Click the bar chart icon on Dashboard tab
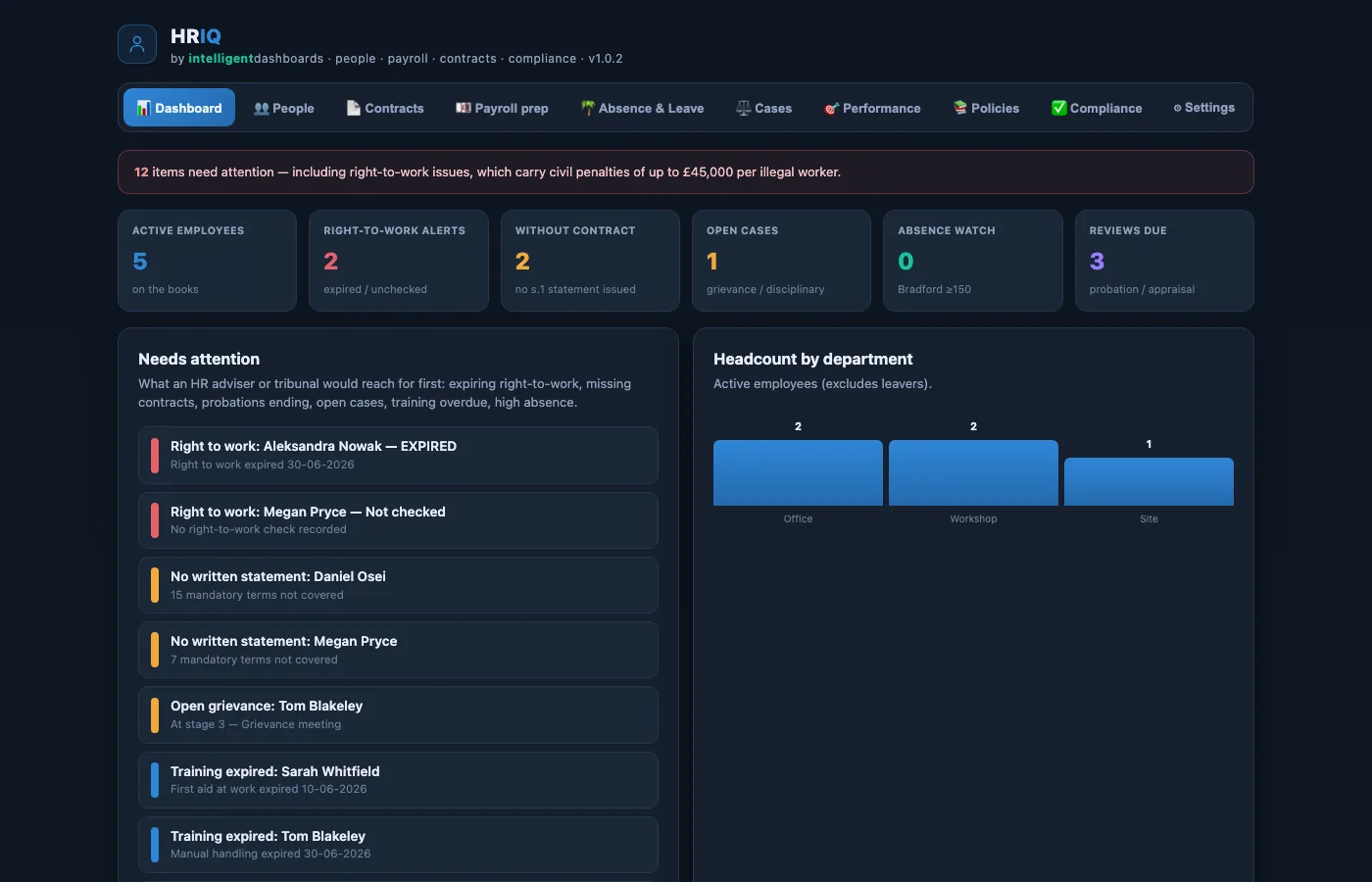 point(144,108)
